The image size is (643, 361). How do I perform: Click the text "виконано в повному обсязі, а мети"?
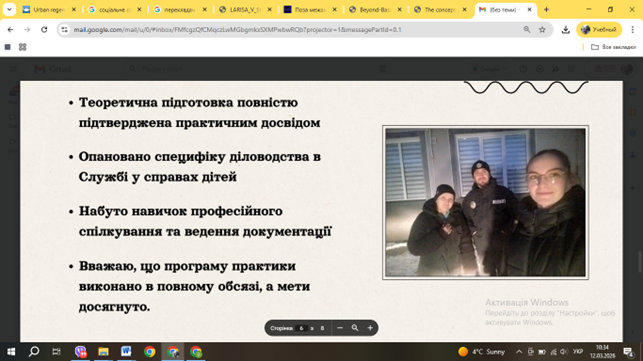coord(194,286)
